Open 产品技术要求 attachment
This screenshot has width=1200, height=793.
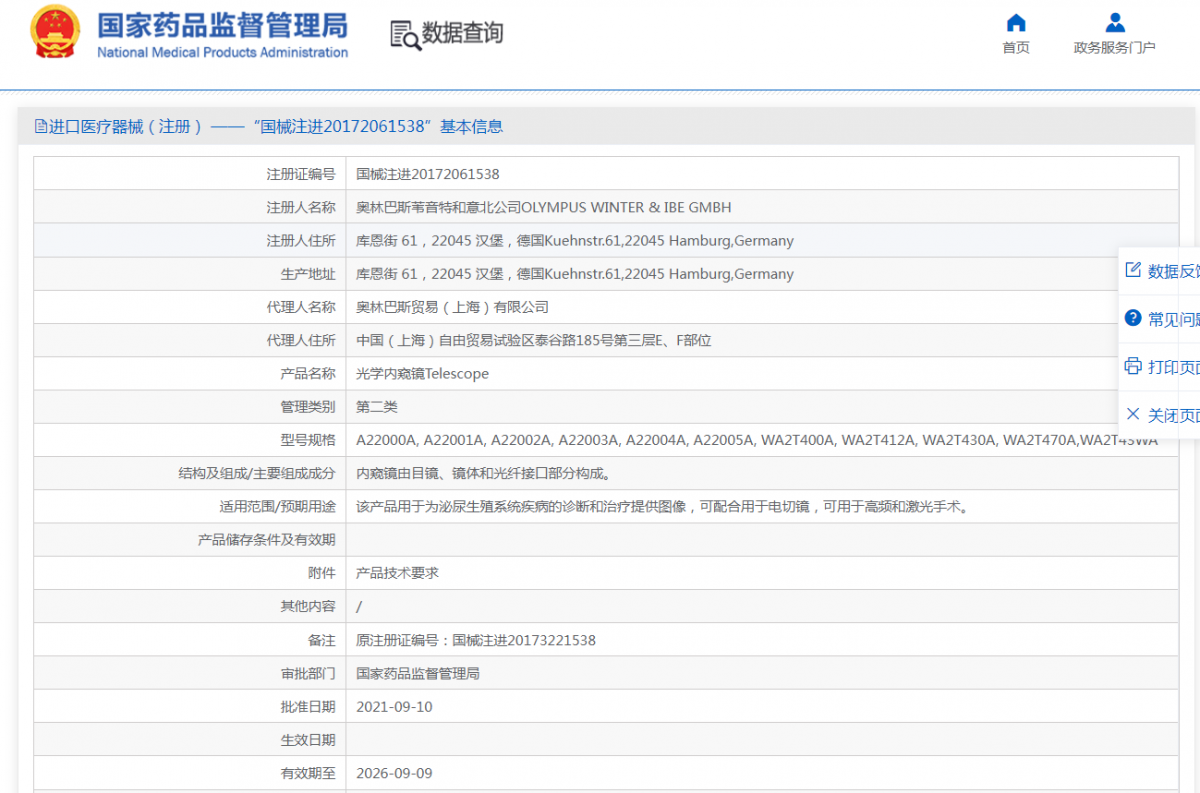pos(397,573)
